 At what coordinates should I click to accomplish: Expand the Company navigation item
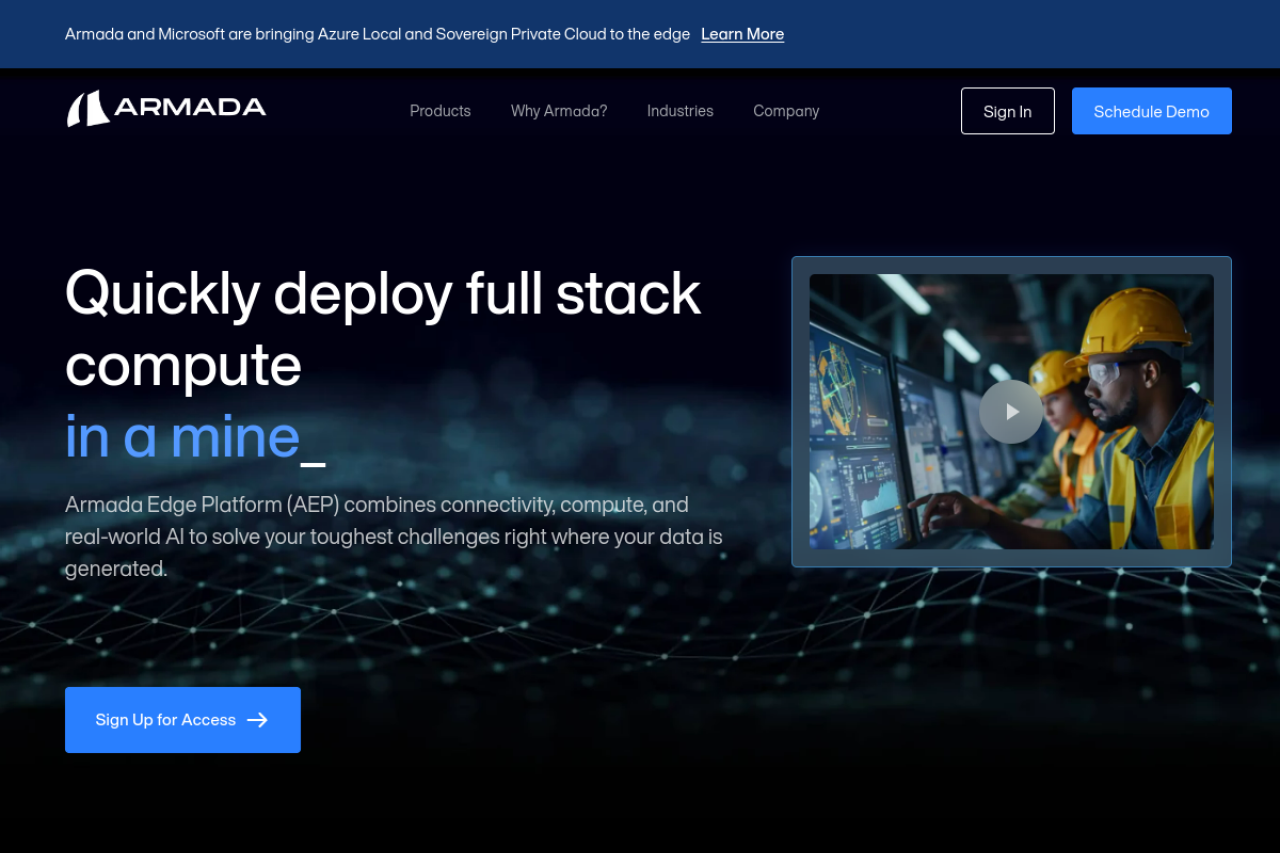pos(786,111)
